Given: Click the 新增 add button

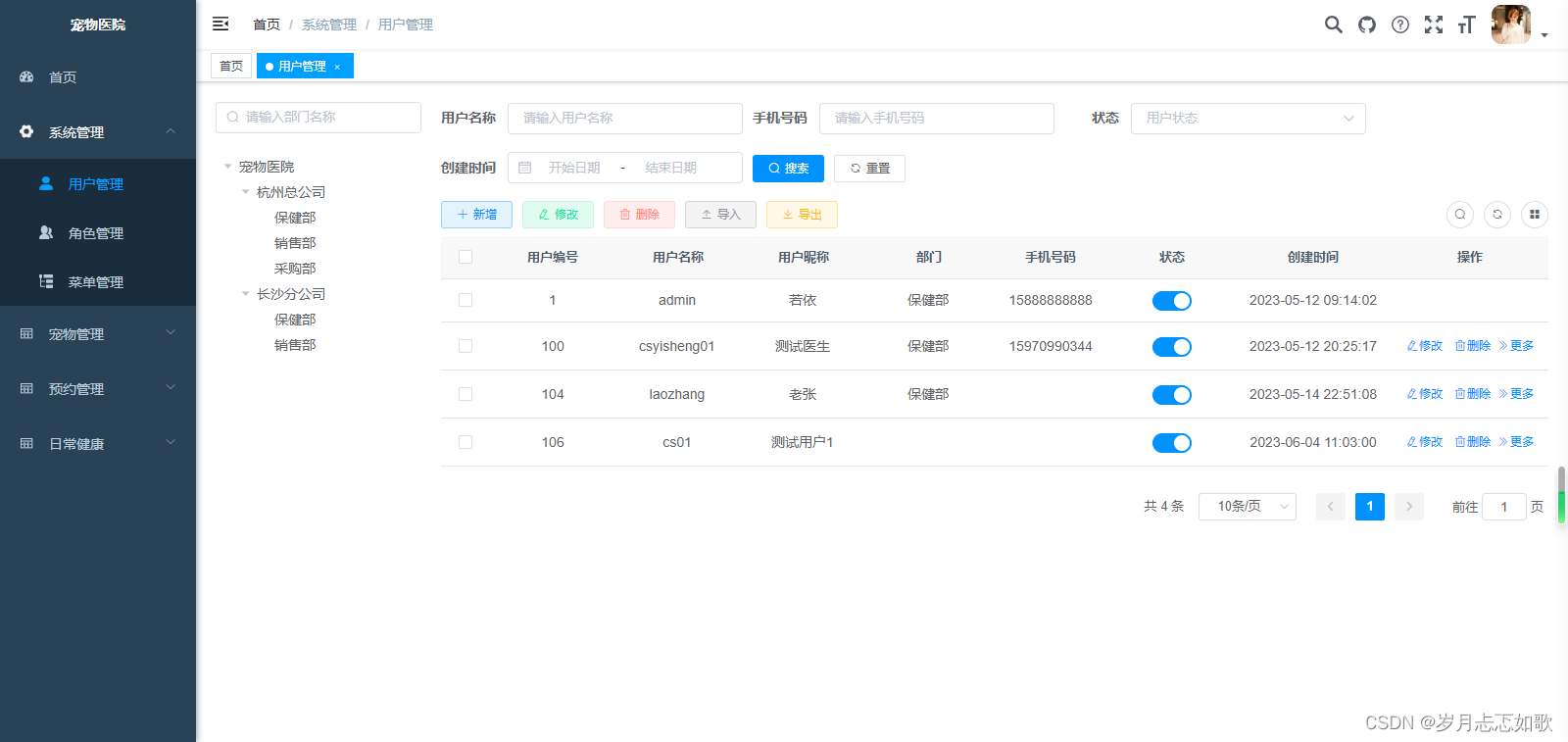Looking at the screenshot, I should [x=476, y=215].
